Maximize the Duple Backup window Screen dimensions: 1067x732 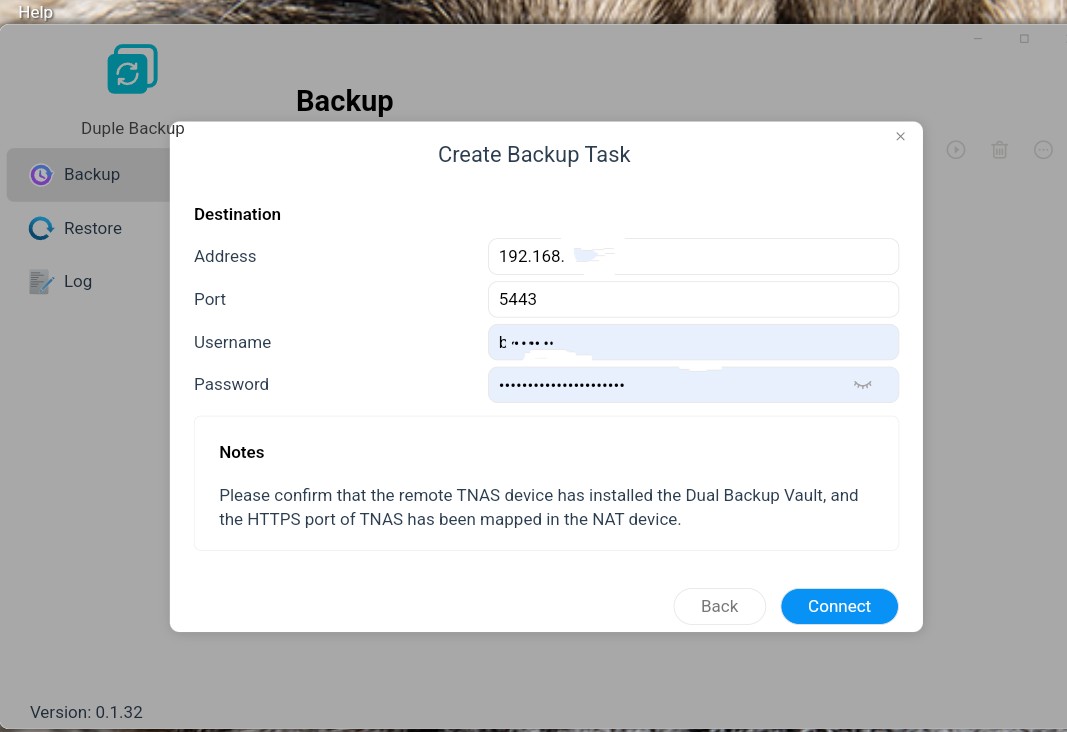pos(1023,39)
